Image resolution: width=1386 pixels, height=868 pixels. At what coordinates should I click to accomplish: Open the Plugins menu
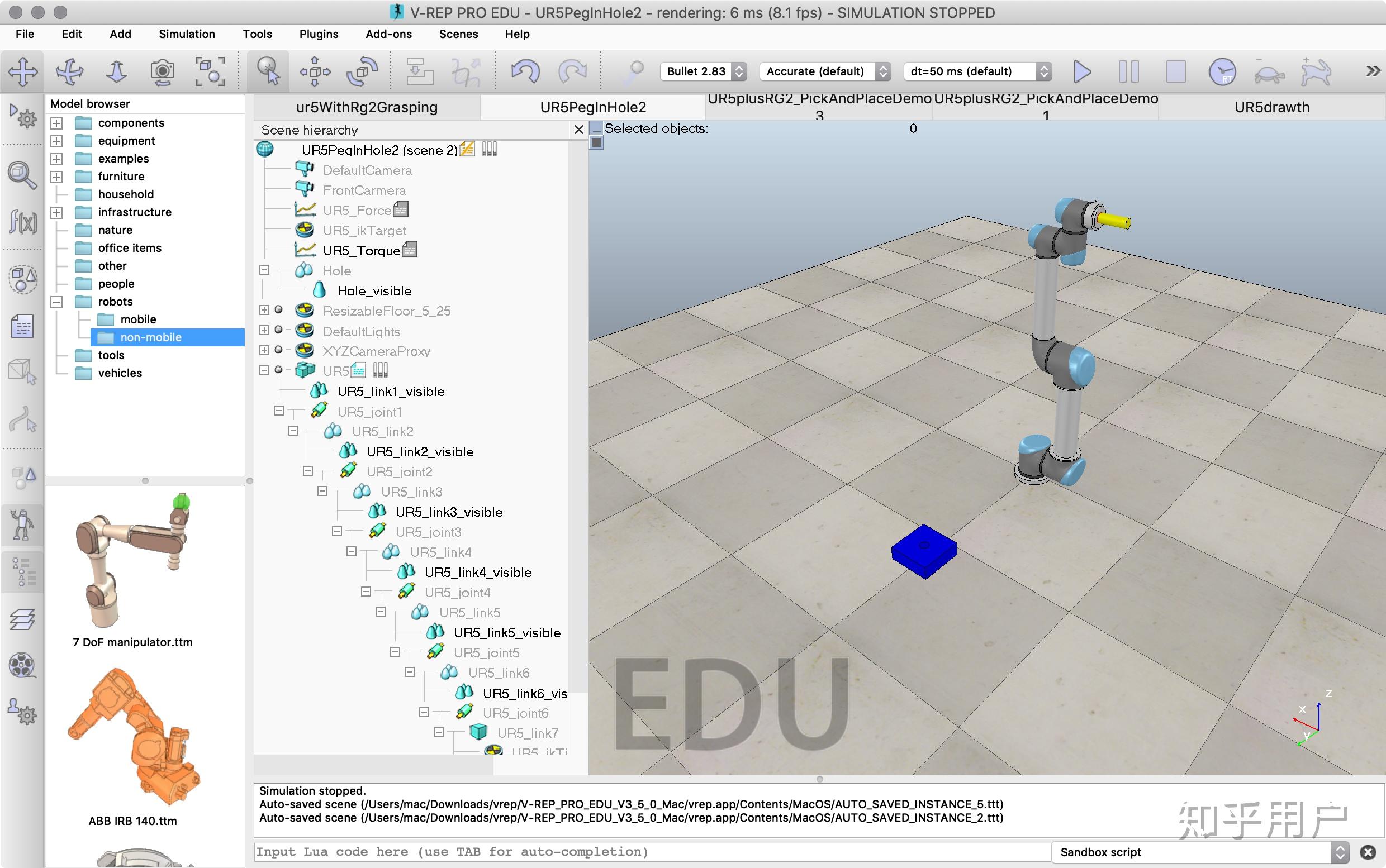[x=318, y=34]
